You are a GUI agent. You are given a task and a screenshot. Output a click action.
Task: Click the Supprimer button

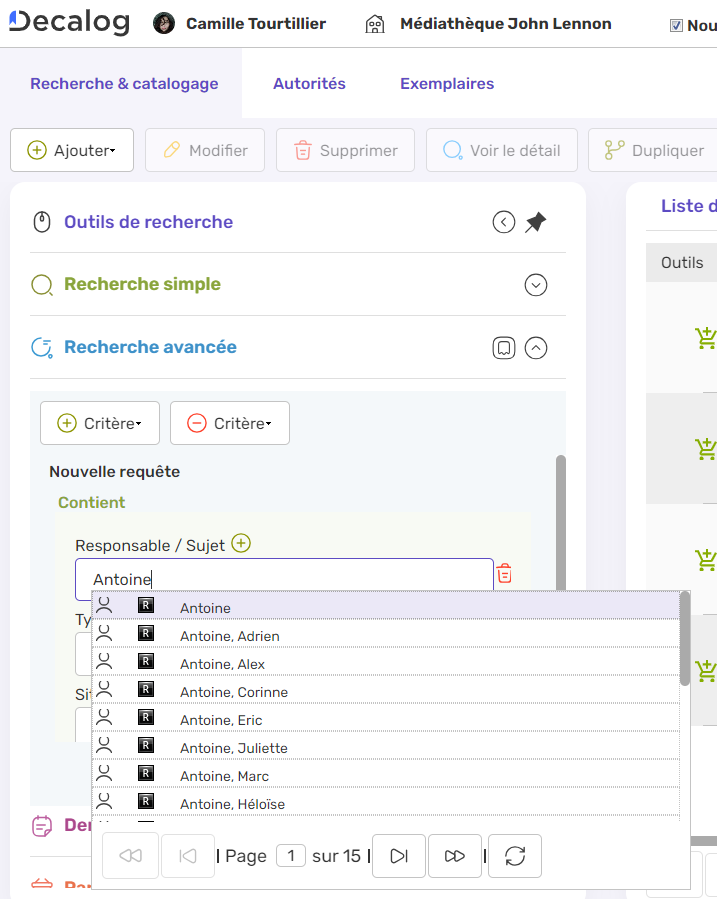(x=346, y=150)
